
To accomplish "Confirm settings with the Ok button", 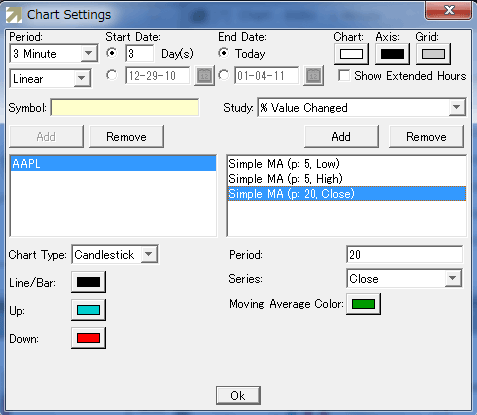I will click(x=238, y=396).
